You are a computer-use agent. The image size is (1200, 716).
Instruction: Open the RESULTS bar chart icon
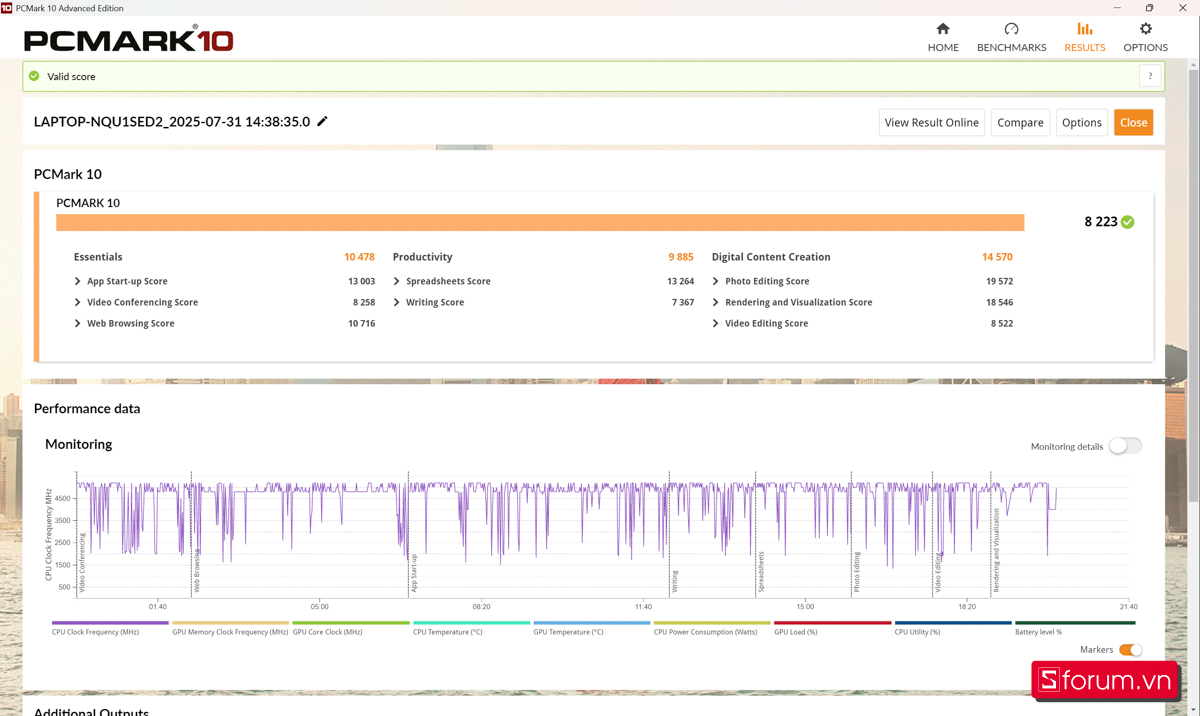click(x=1085, y=29)
